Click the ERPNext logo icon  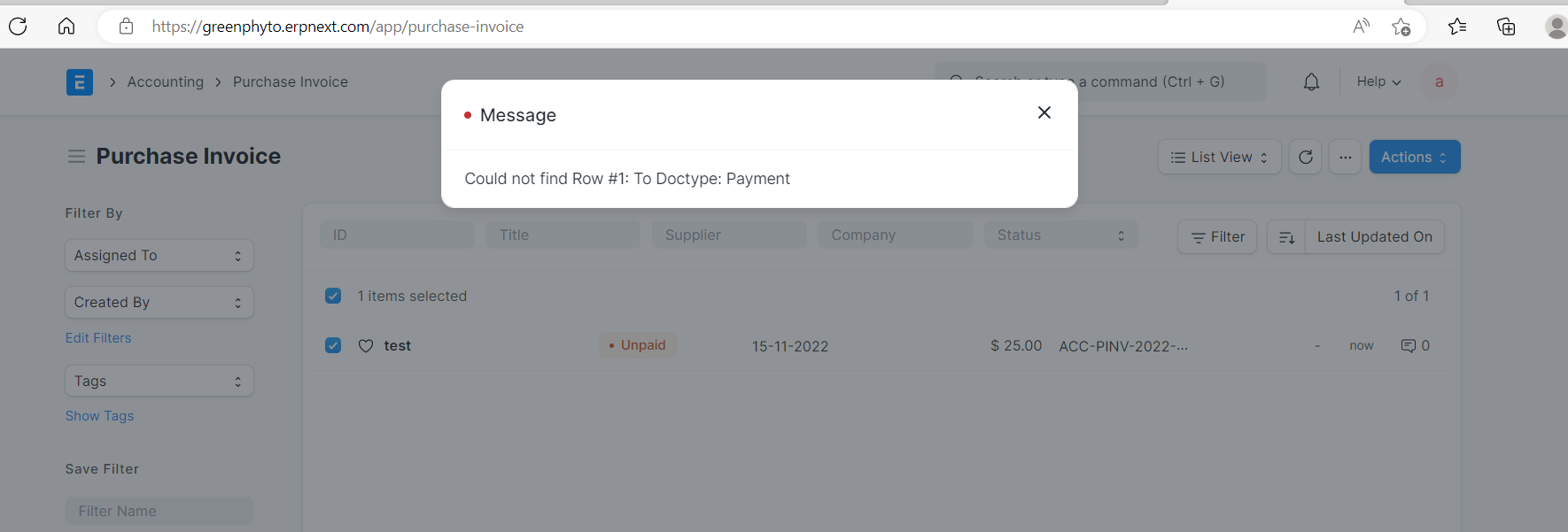coord(79,81)
